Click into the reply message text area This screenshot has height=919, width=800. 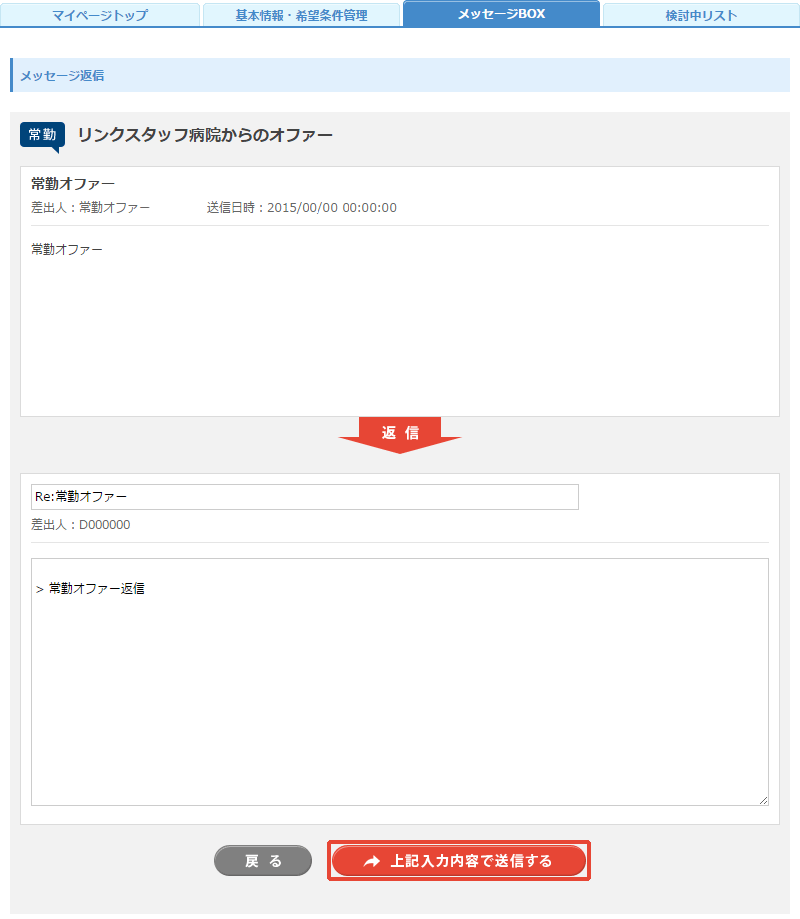click(x=400, y=682)
